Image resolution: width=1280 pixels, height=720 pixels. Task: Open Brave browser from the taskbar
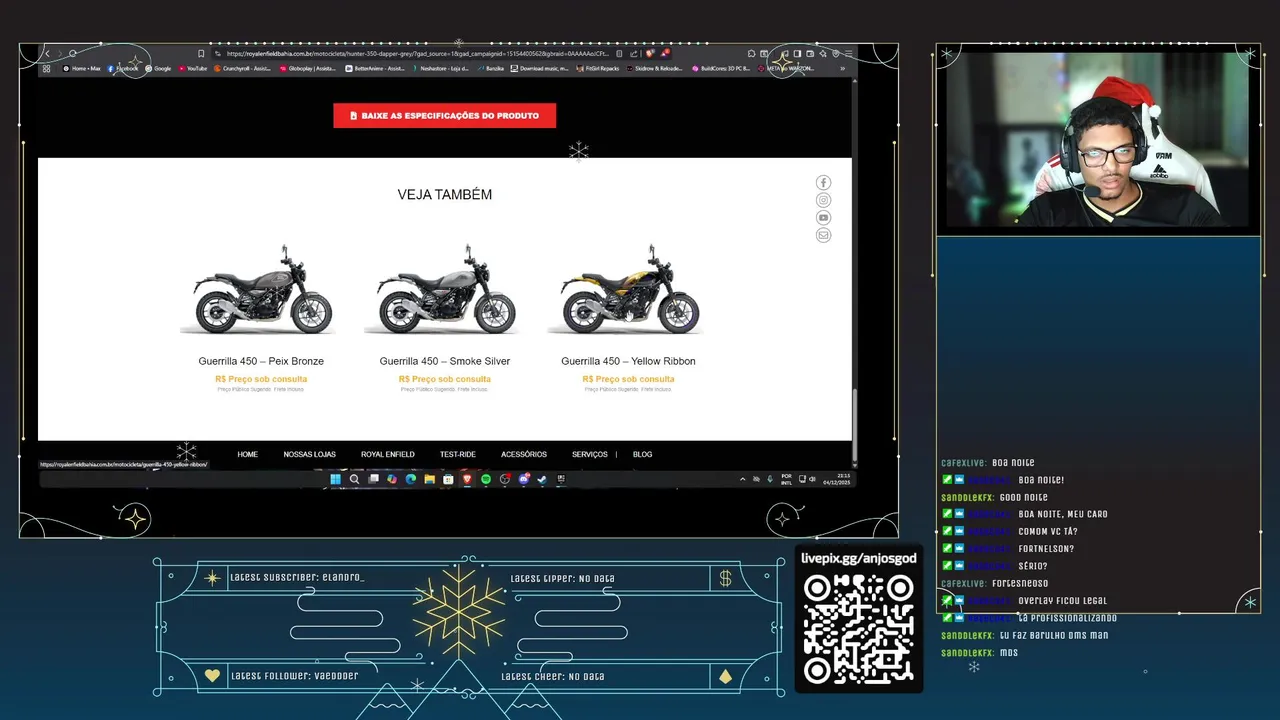coord(467,479)
